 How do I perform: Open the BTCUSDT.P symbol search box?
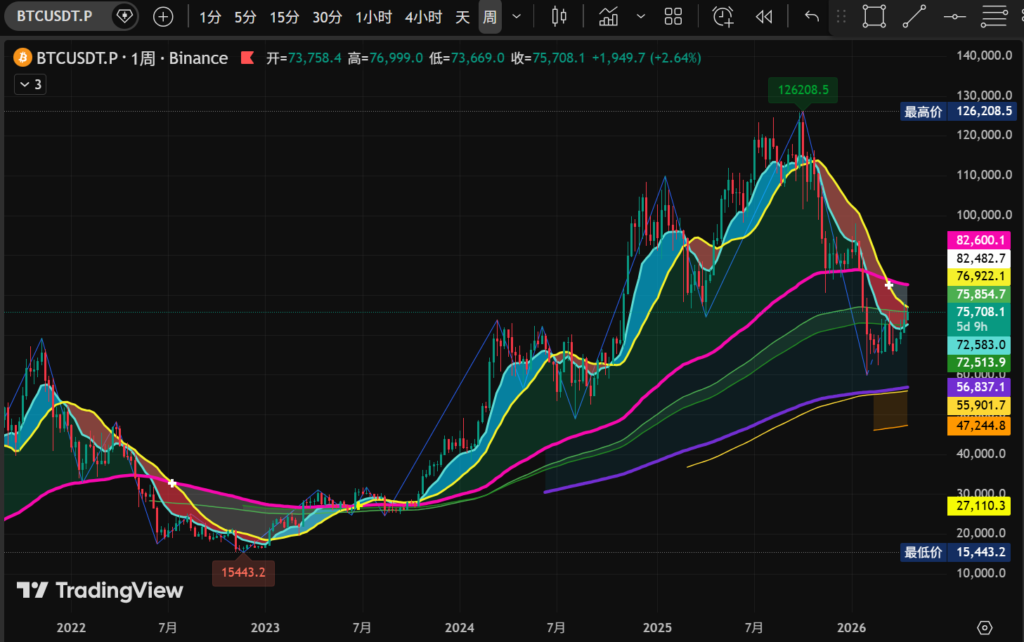pos(56,16)
